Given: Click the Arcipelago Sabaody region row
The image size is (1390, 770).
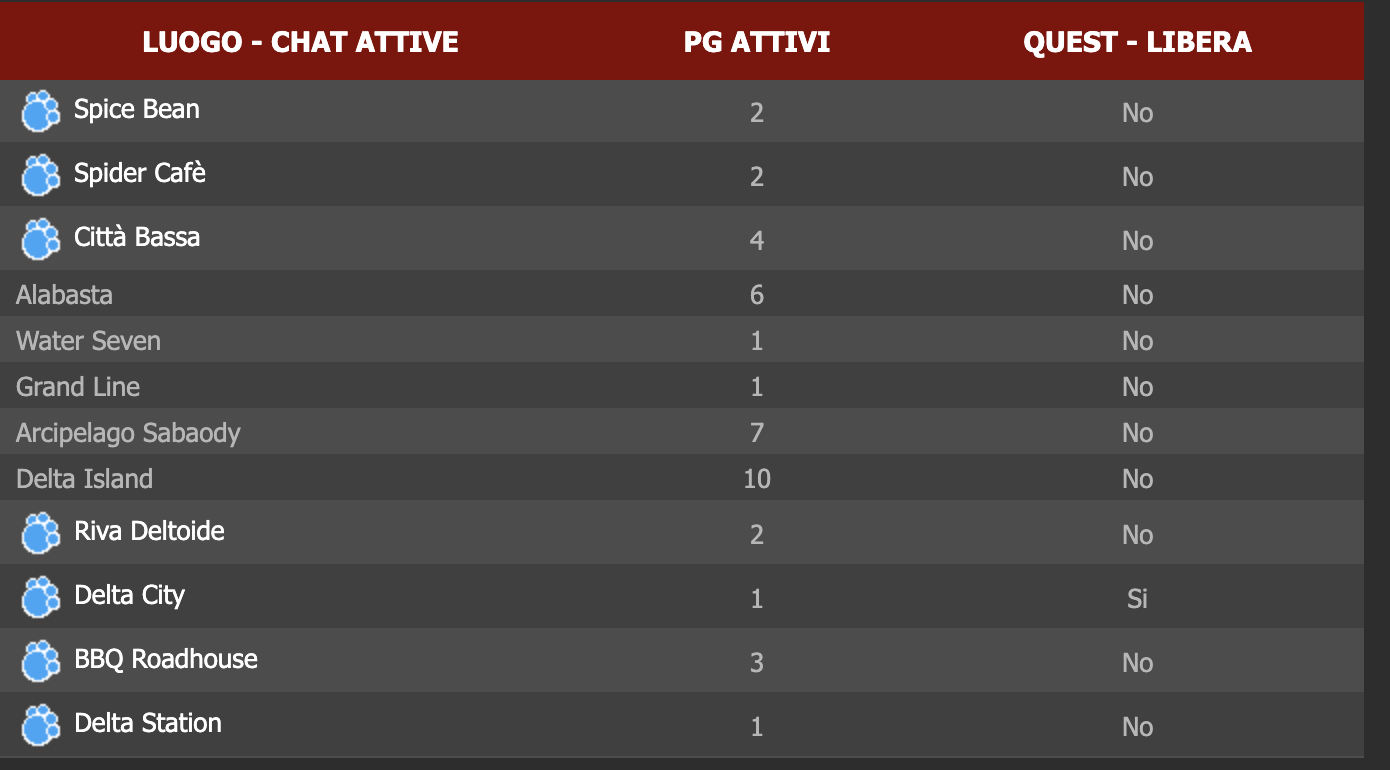Looking at the screenshot, I should coord(682,432).
